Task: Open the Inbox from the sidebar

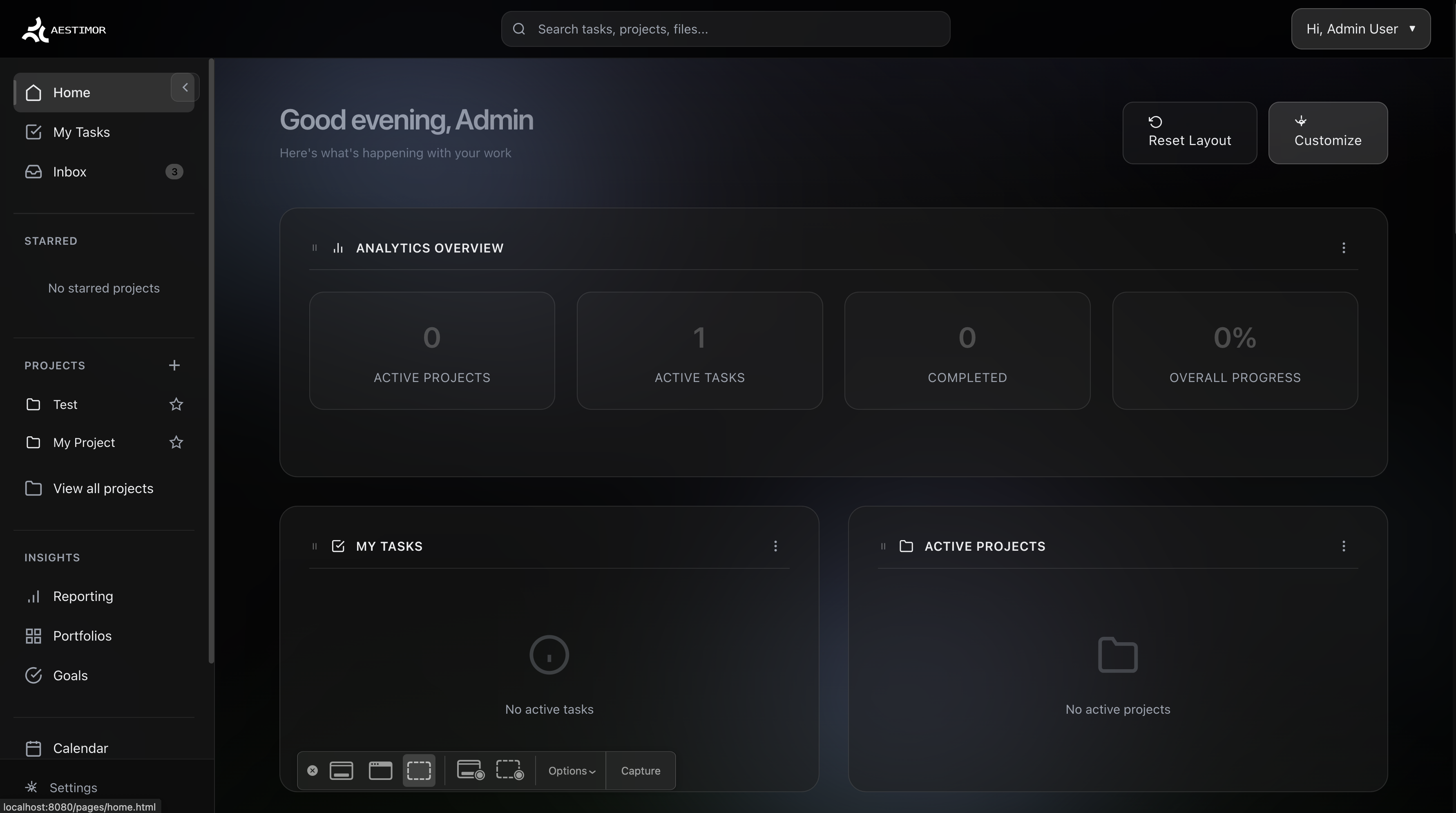Action: (x=69, y=172)
